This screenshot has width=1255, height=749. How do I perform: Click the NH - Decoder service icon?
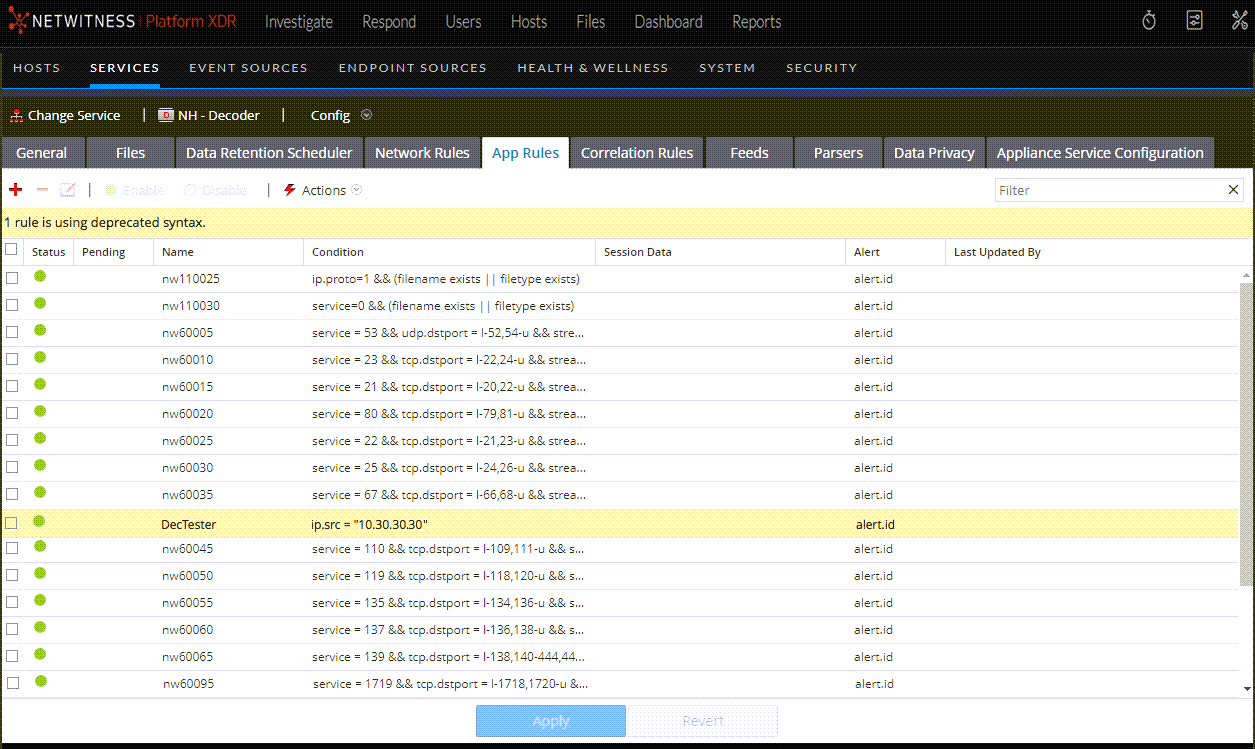166,116
